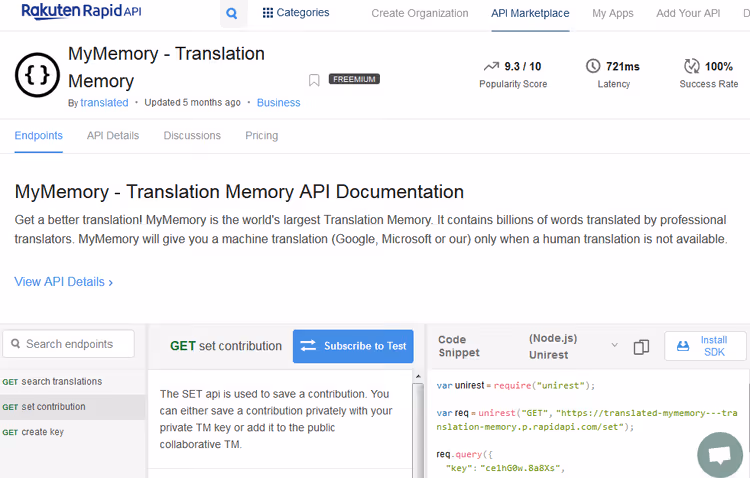Open the Discussions tab
This screenshot has height=478, width=750.
(192, 136)
